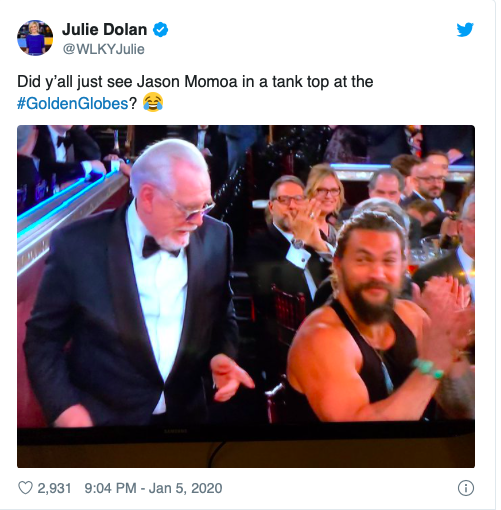
Task: Open the Twitter bird logo link
Action: [465, 30]
